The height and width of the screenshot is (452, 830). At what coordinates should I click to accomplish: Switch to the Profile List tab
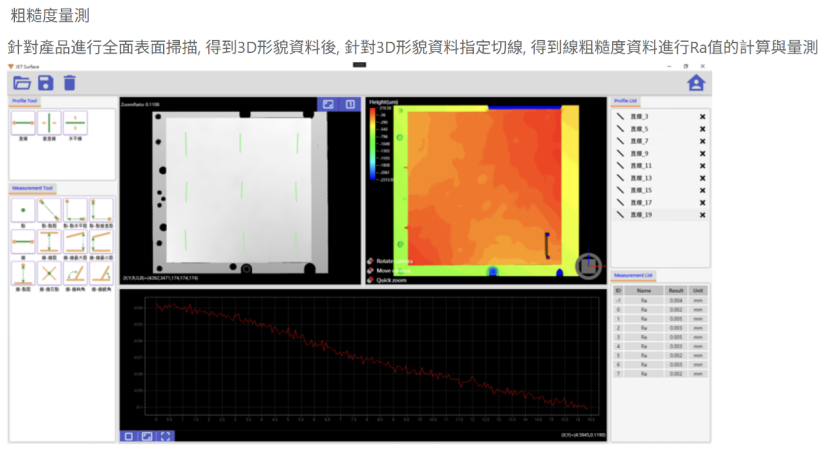[625, 101]
